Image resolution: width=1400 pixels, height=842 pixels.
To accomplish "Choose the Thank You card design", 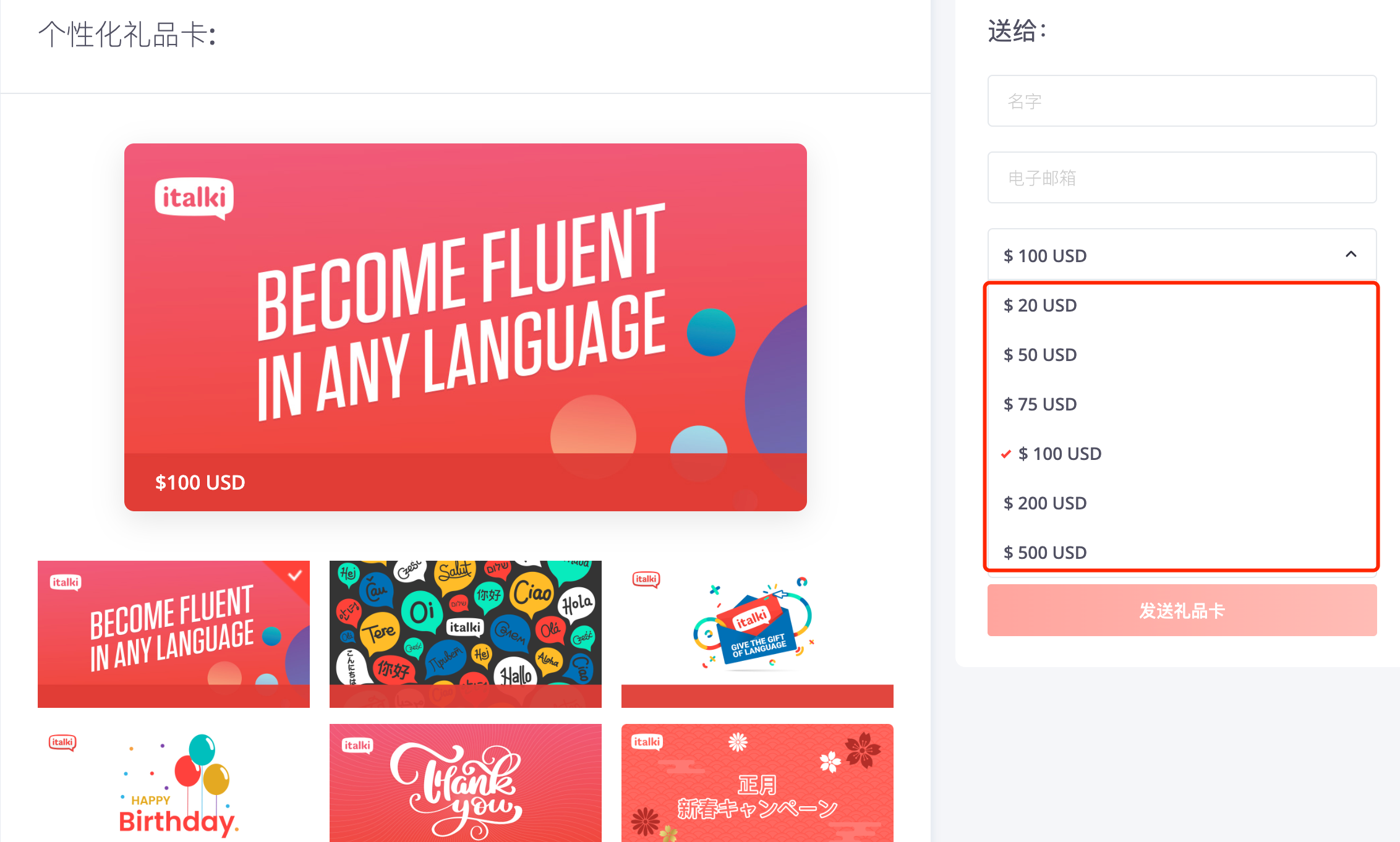I will coord(465,783).
